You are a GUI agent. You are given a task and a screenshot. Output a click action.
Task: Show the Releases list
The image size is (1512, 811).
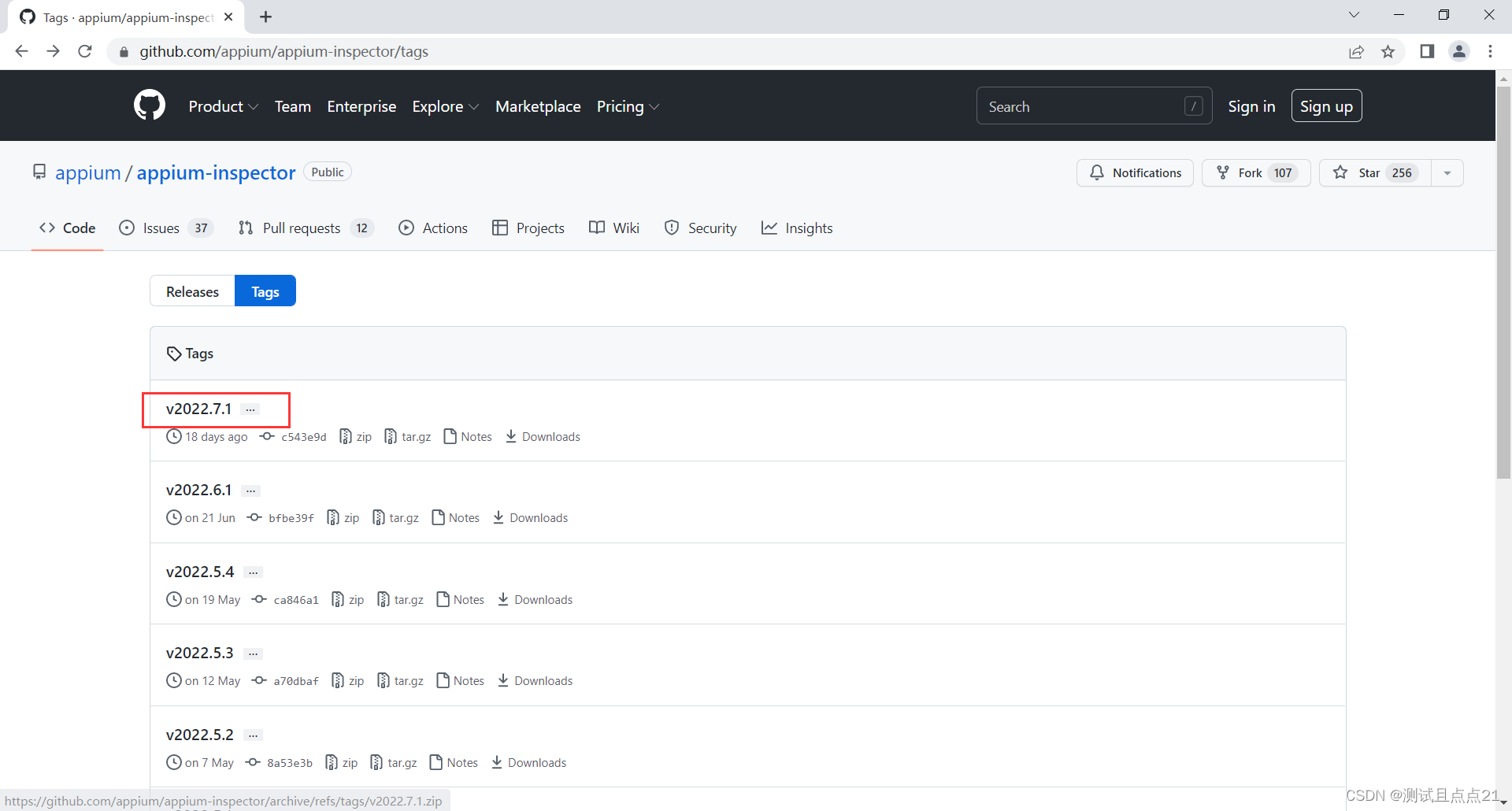click(x=192, y=291)
